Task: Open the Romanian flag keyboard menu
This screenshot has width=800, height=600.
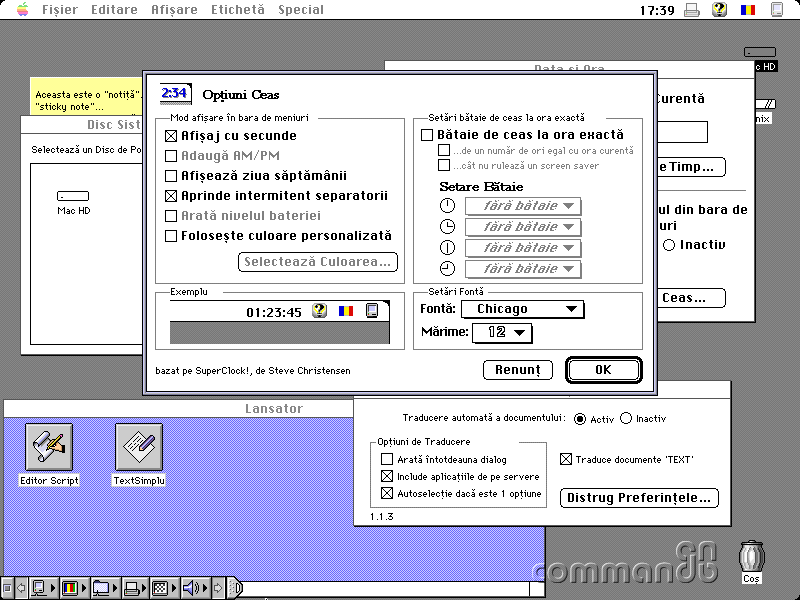Action: pyautogui.click(x=748, y=10)
